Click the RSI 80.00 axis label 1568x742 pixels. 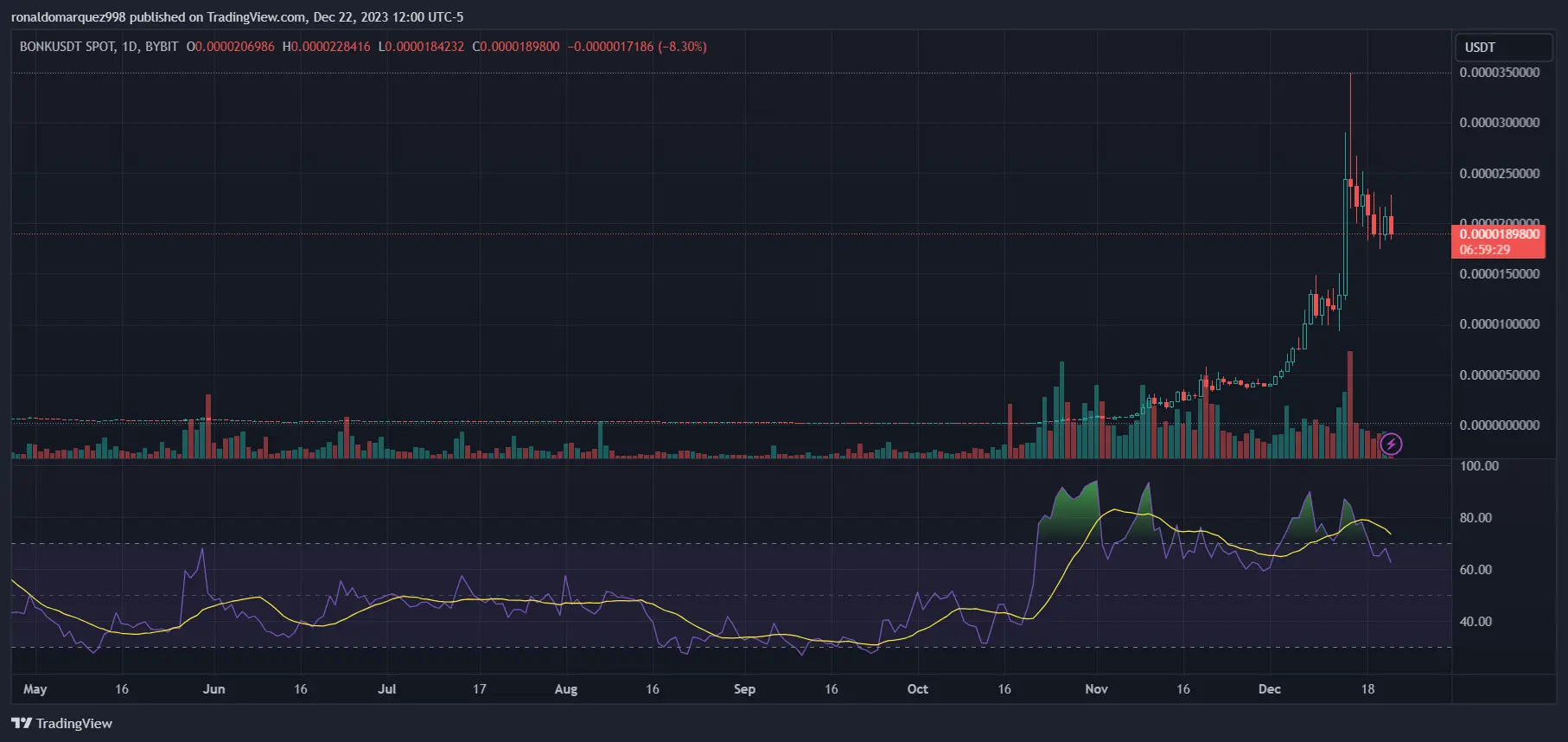tap(1476, 518)
